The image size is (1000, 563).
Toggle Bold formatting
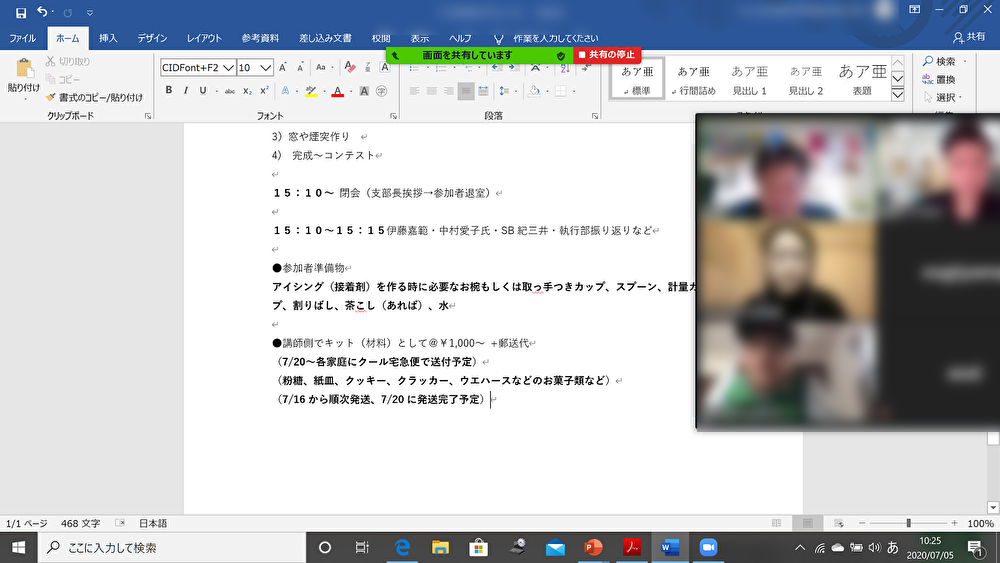pos(169,91)
